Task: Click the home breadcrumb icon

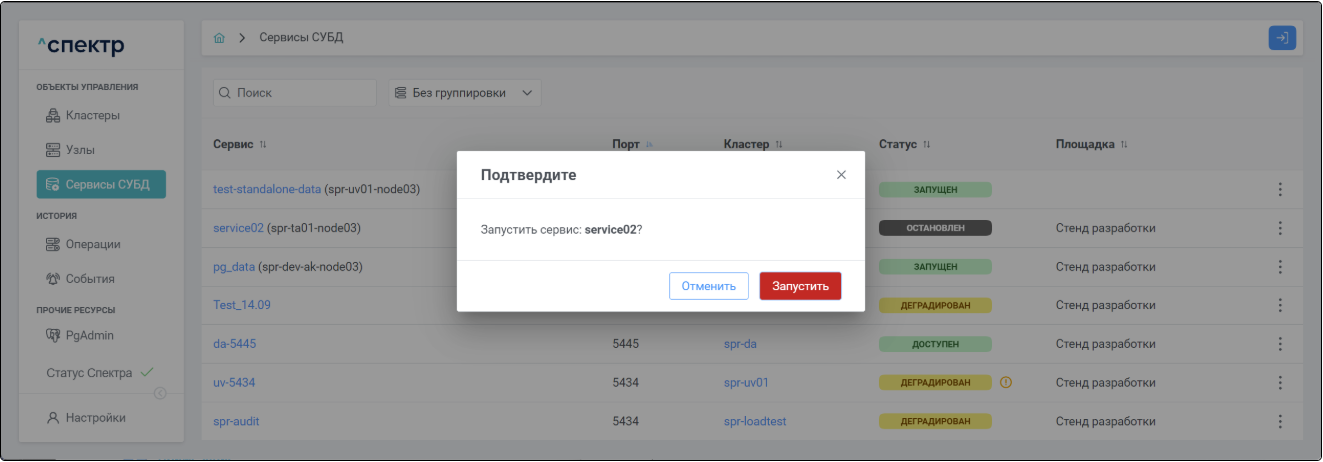Action: (x=220, y=38)
